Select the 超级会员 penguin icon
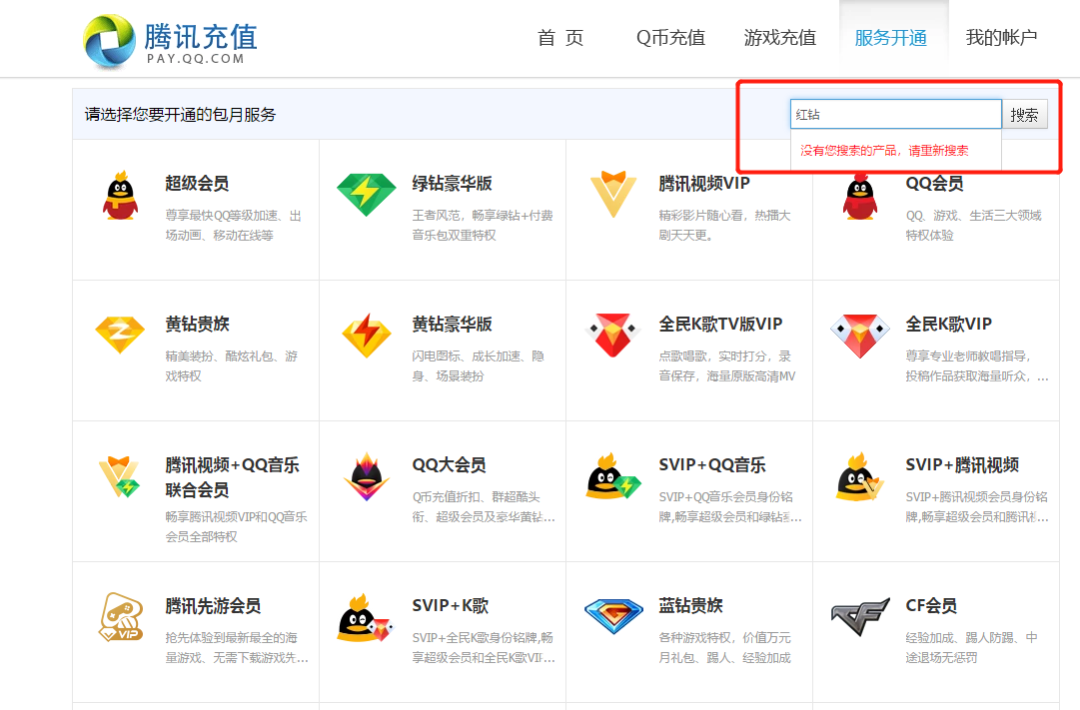Image resolution: width=1080 pixels, height=710 pixels. [x=121, y=196]
